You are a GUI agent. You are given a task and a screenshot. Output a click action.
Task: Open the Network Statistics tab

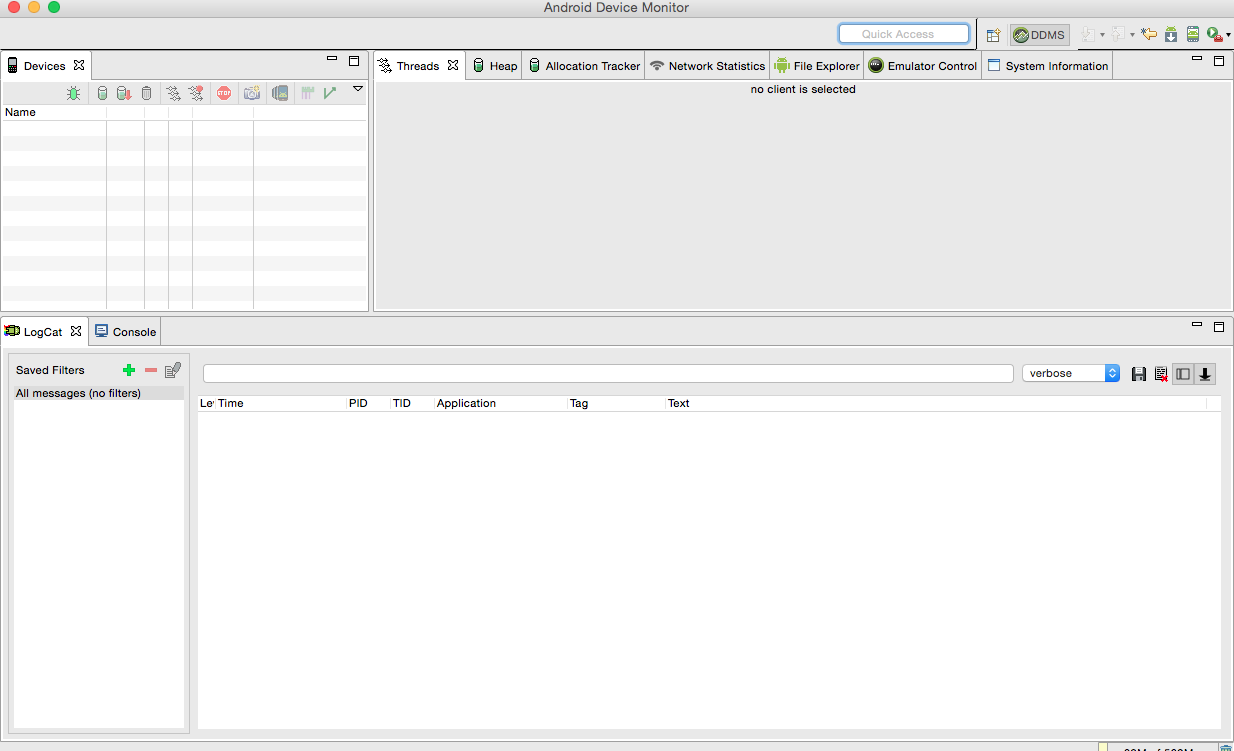tap(707, 66)
